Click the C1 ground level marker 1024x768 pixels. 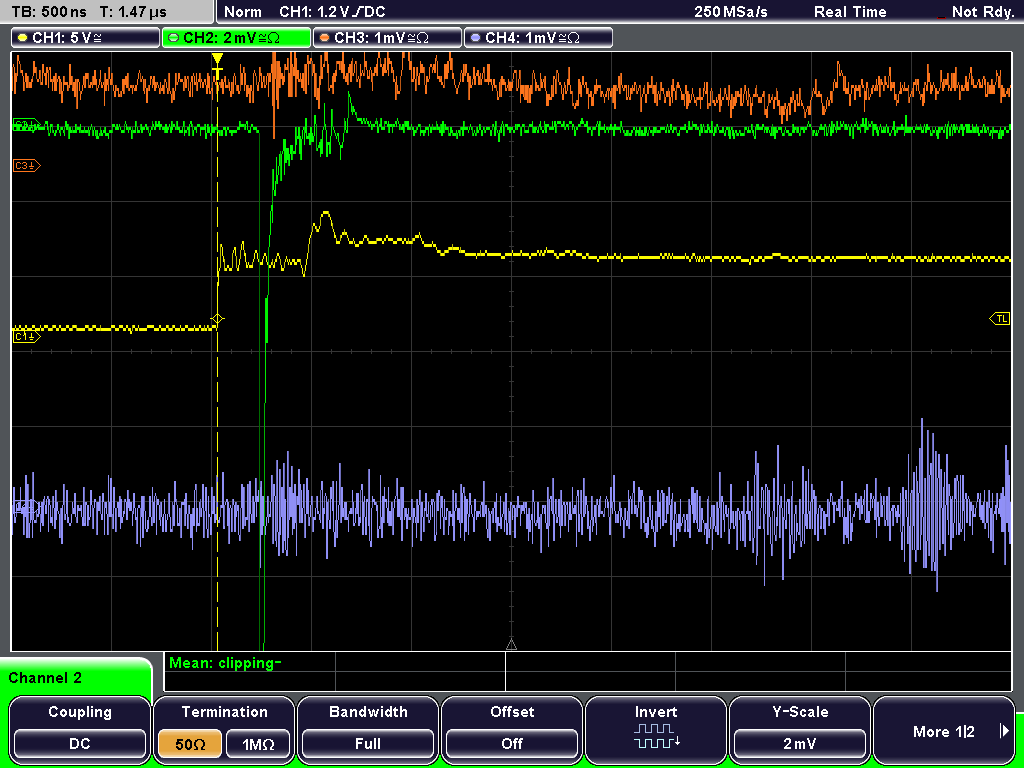(x=26, y=336)
